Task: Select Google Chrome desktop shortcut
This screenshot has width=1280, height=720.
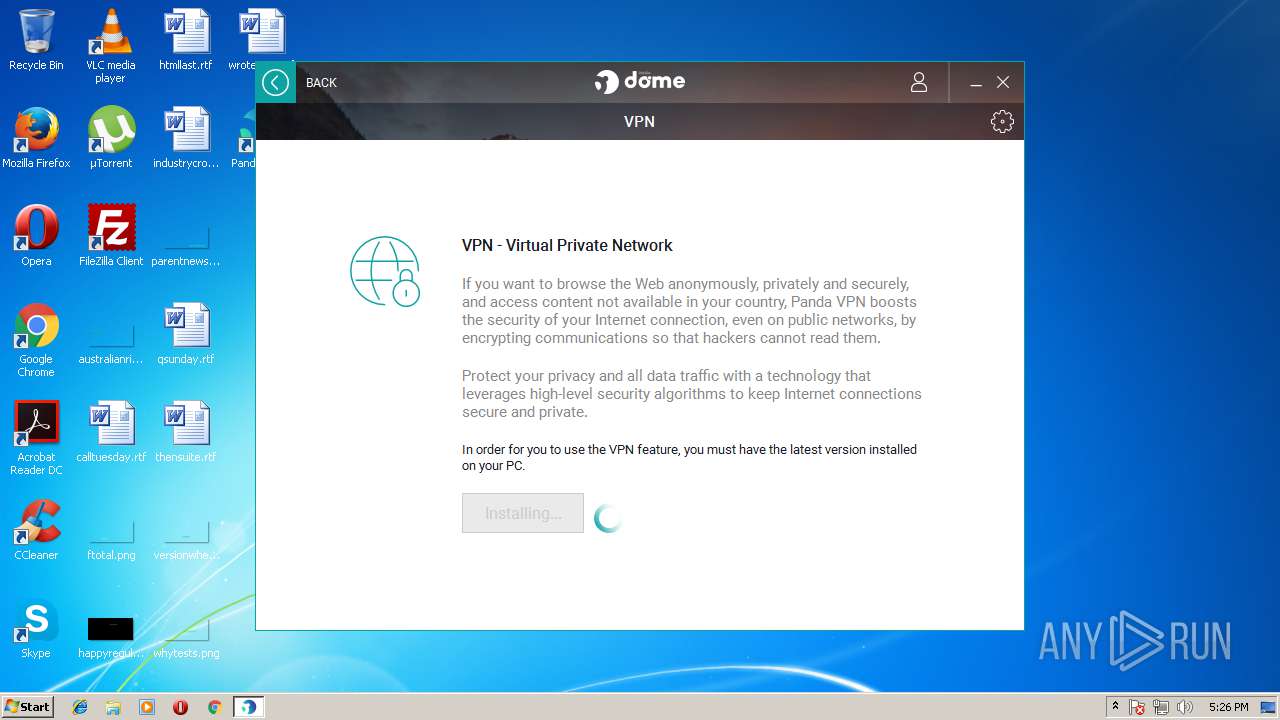Action: pos(36,340)
